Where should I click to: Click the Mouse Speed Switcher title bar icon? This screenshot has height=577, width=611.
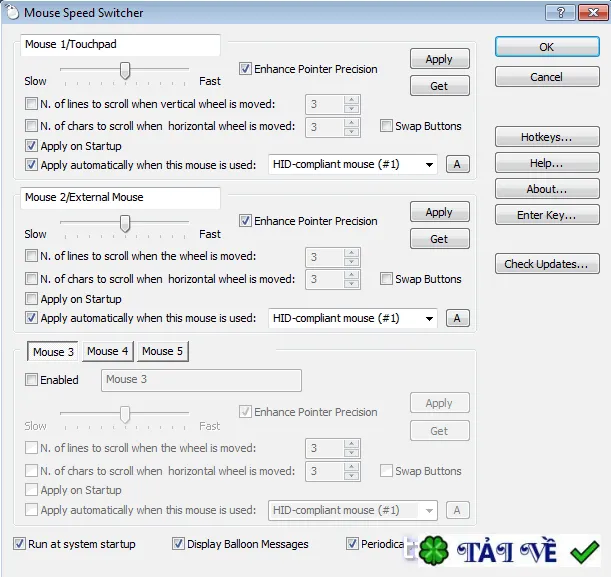pos(12,12)
